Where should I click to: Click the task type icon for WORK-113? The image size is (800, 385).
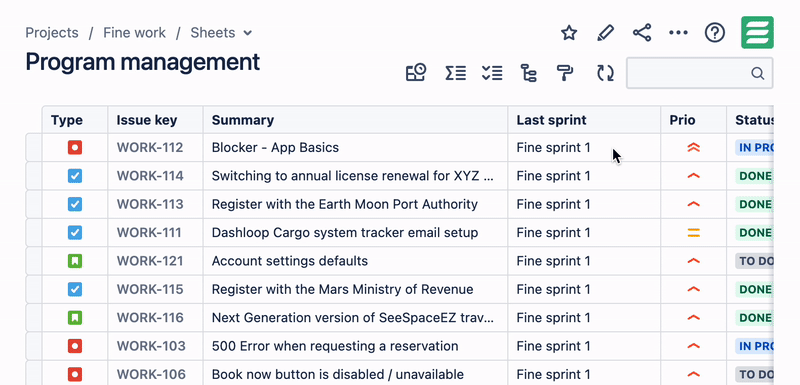coord(75,204)
